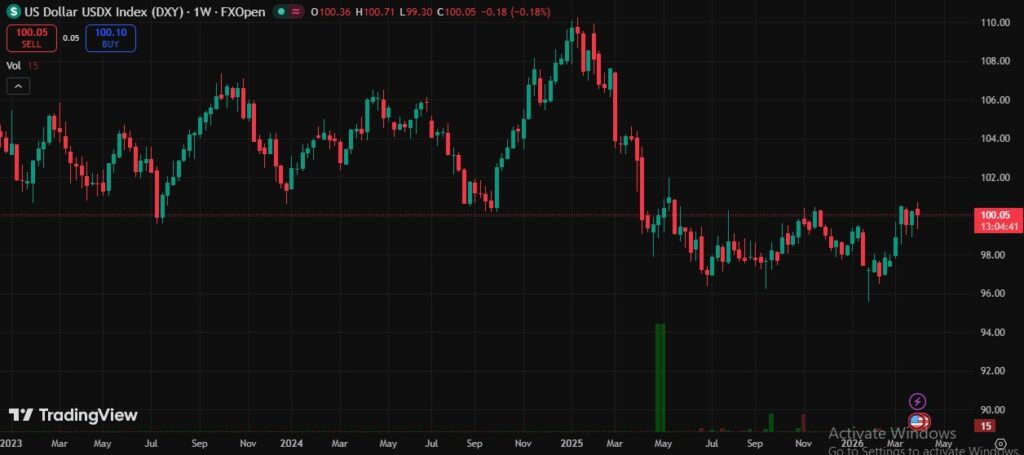Click the green dollar symbol logo icon

tap(15, 11)
